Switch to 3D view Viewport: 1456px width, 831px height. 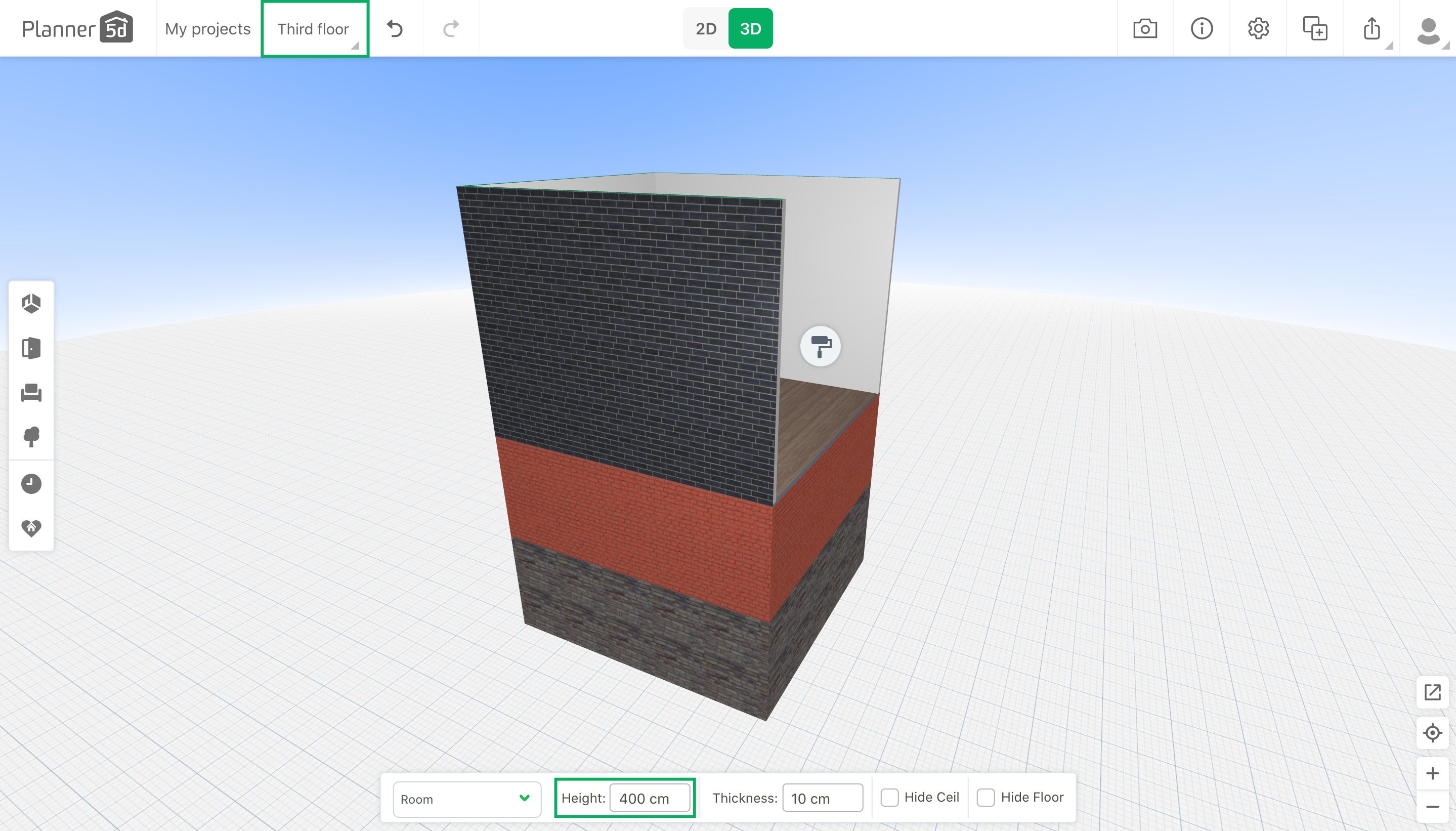pos(750,28)
